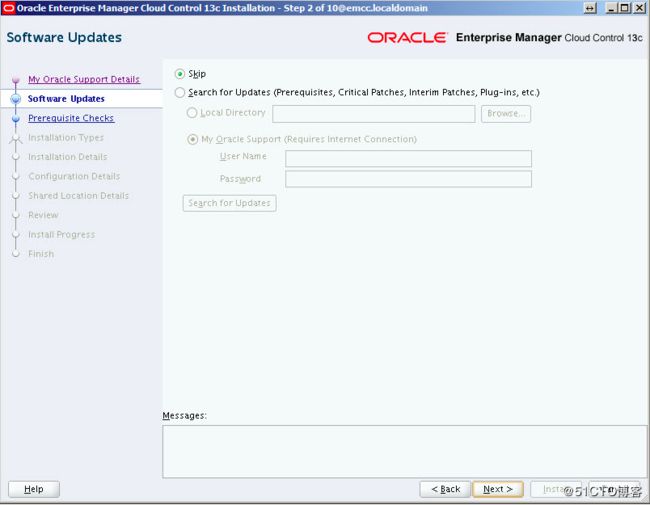The height and width of the screenshot is (505, 650).
Task: Click the Help button
Action: click(34, 489)
